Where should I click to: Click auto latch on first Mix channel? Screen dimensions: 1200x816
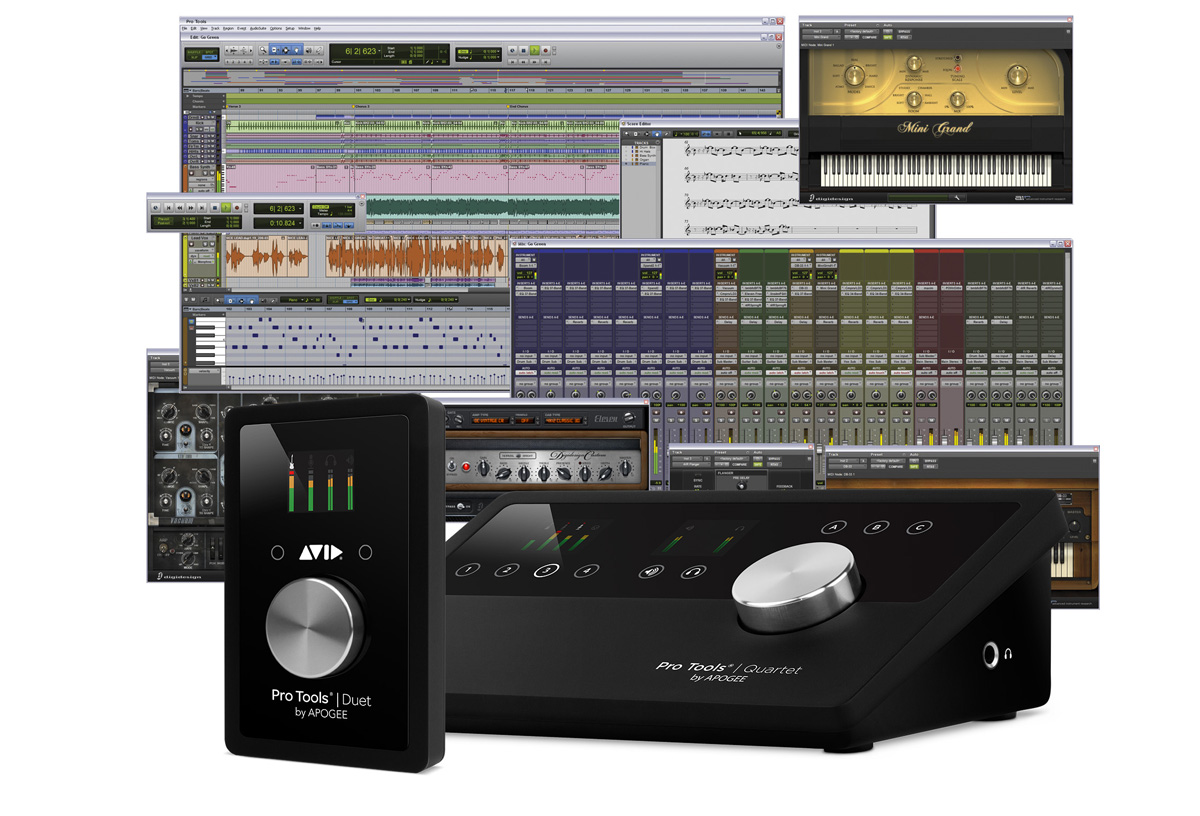click(x=526, y=373)
